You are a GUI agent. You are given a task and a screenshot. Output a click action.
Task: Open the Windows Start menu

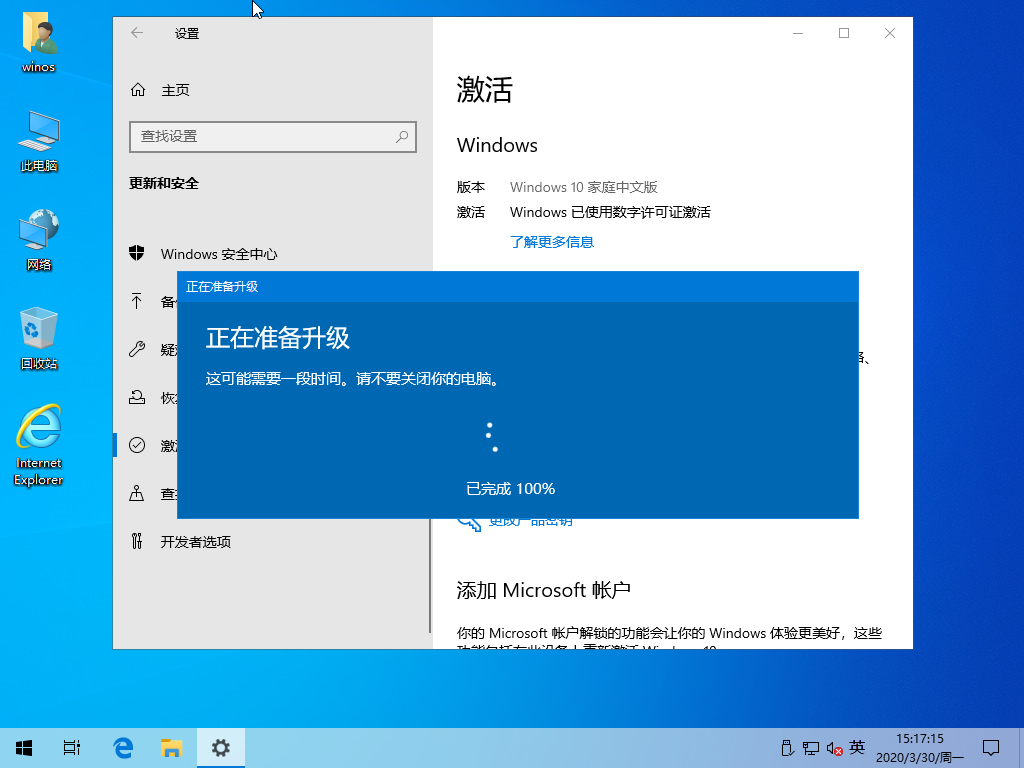coord(24,748)
